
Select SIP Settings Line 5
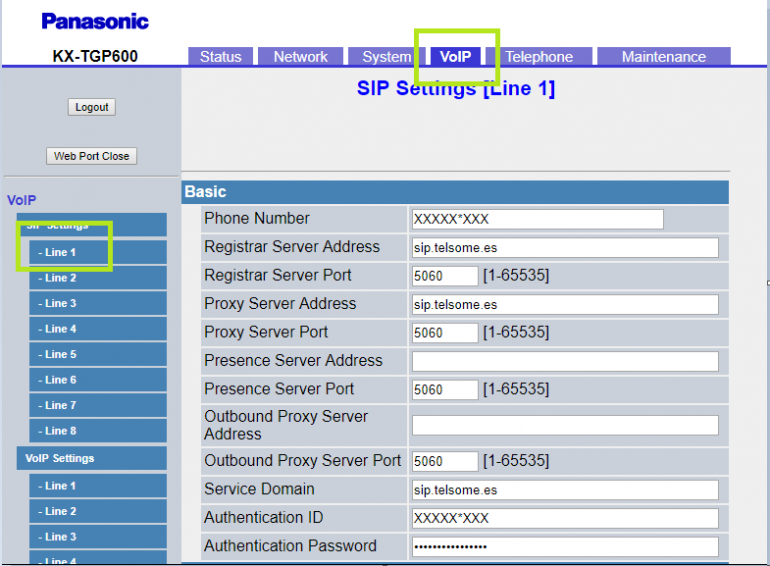pos(98,354)
